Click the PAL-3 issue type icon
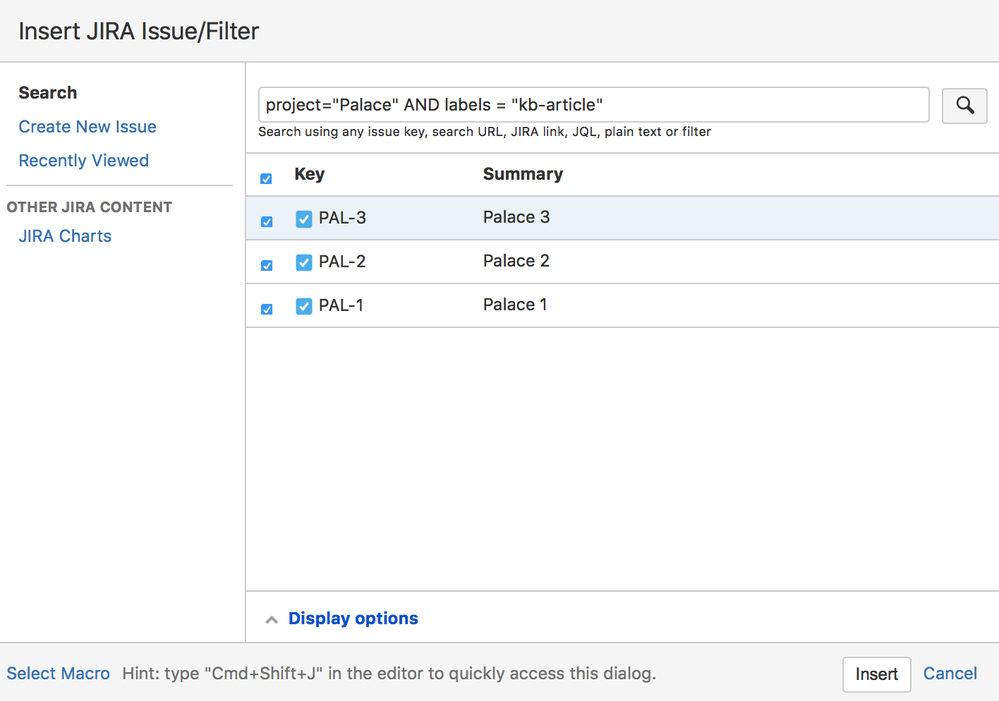This screenshot has height=701, width=999. tap(304, 219)
